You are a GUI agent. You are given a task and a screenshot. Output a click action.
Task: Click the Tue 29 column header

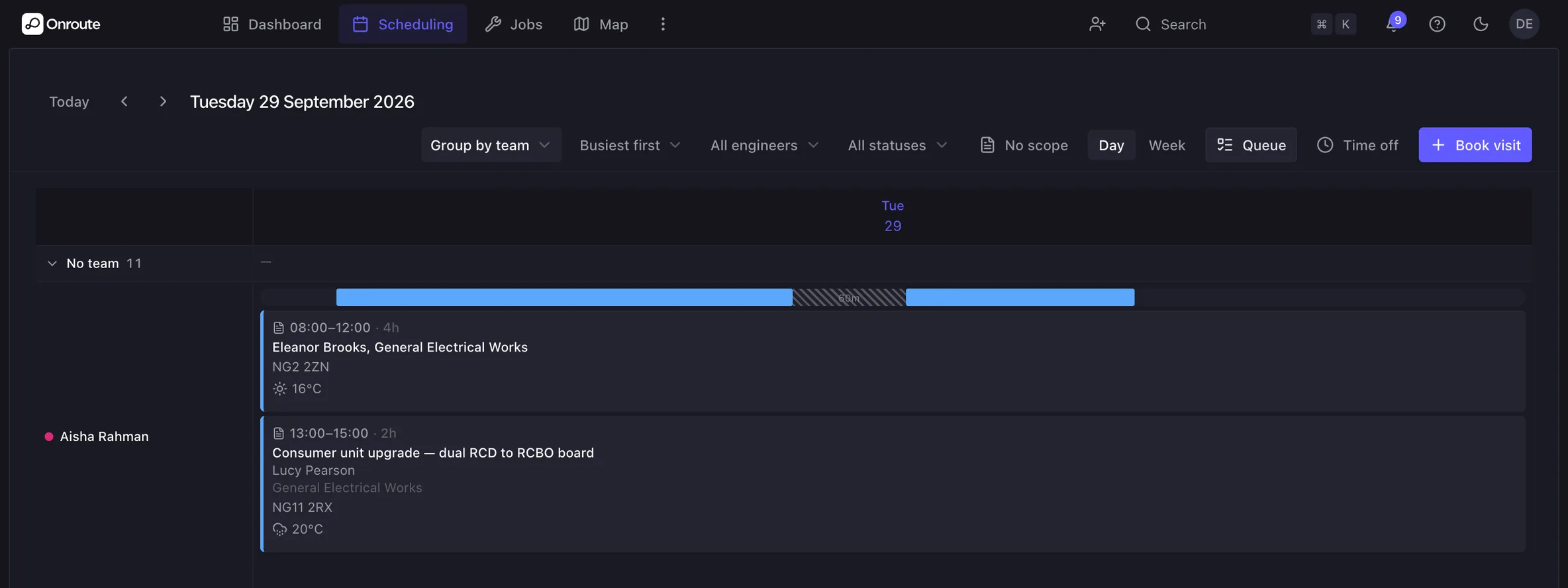(893, 216)
